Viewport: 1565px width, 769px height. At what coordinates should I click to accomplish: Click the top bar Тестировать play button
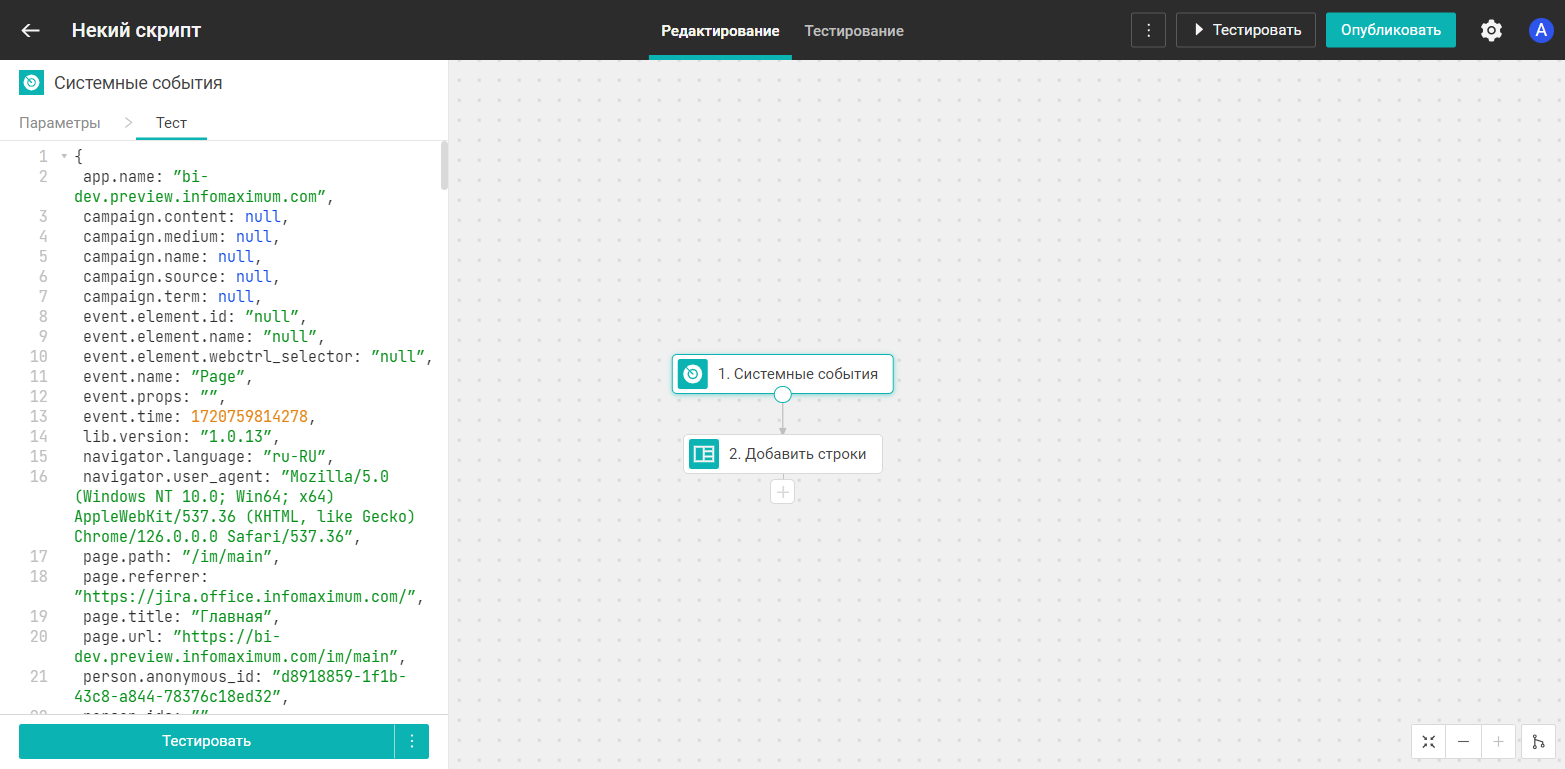[x=1245, y=30]
